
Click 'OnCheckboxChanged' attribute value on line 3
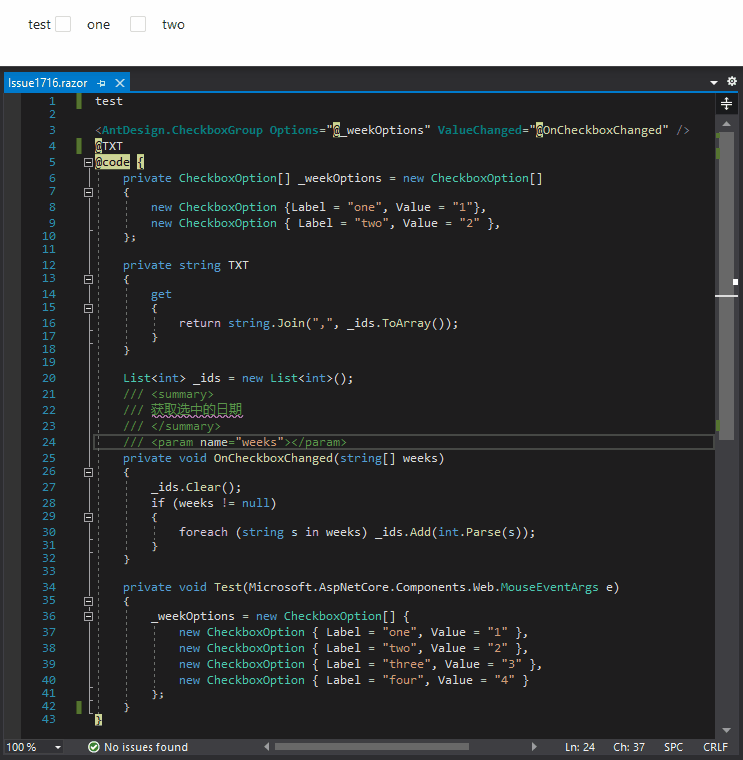point(605,130)
